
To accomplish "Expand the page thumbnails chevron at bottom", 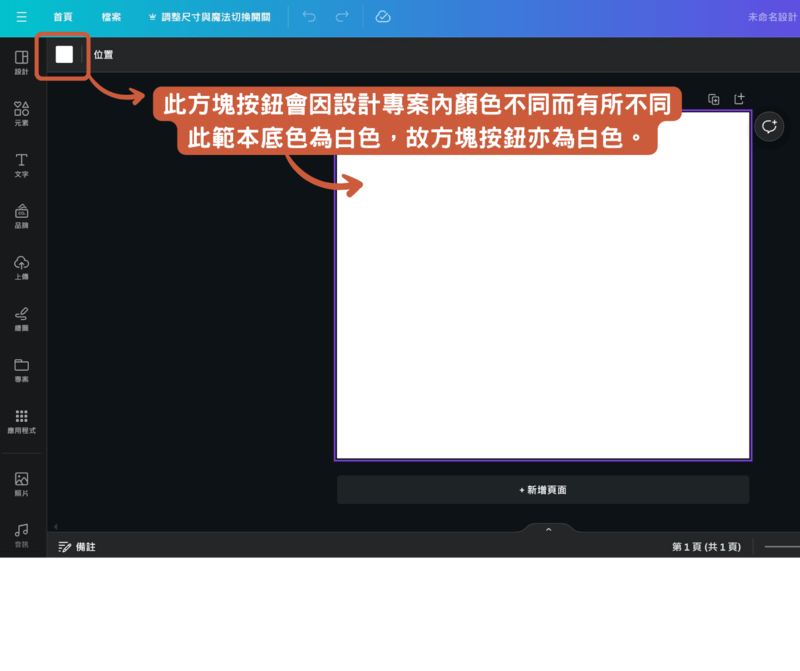I will (x=548, y=530).
